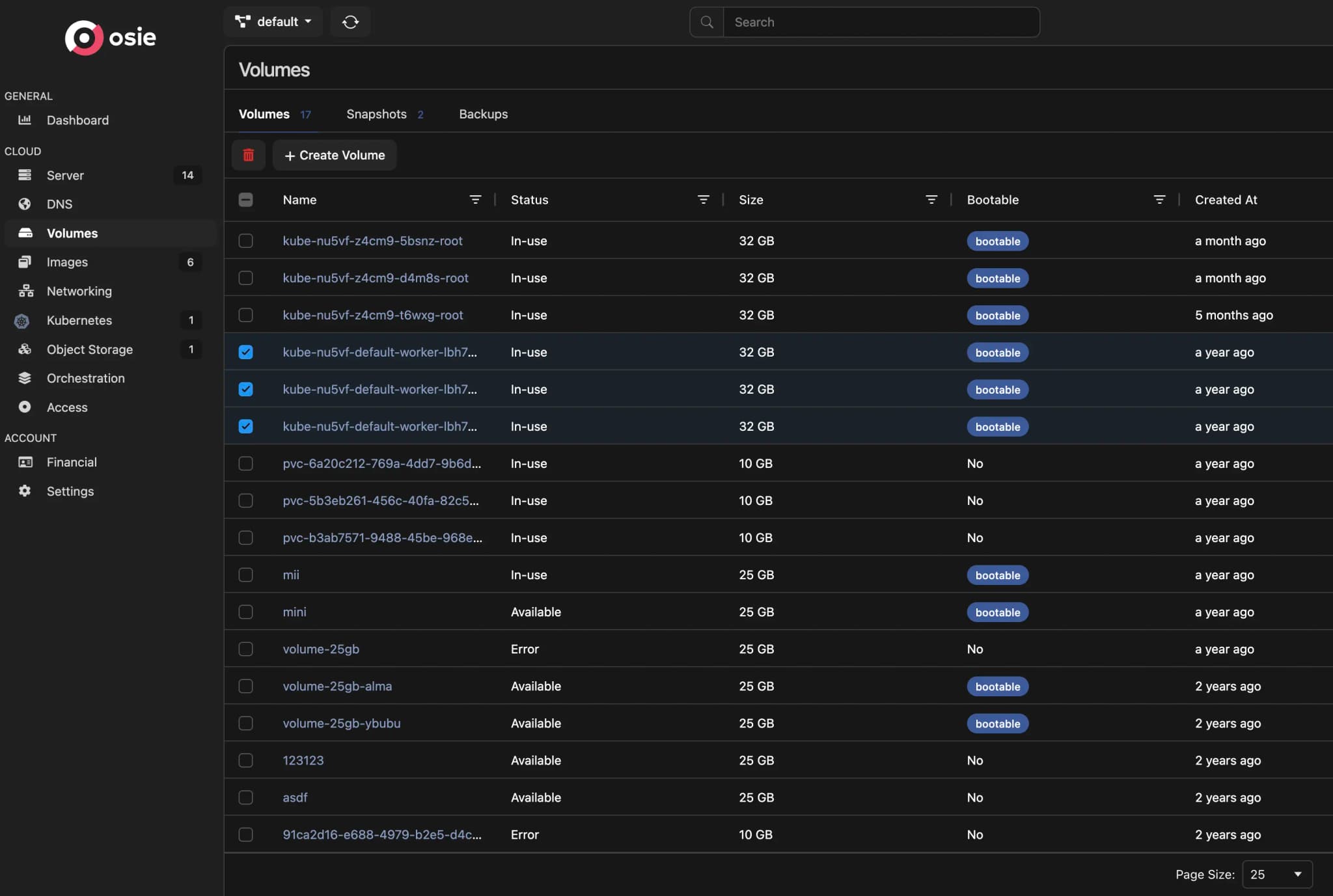1333x896 pixels.
Task: Open the volume named mini
Action: click(x=294, y=612)
